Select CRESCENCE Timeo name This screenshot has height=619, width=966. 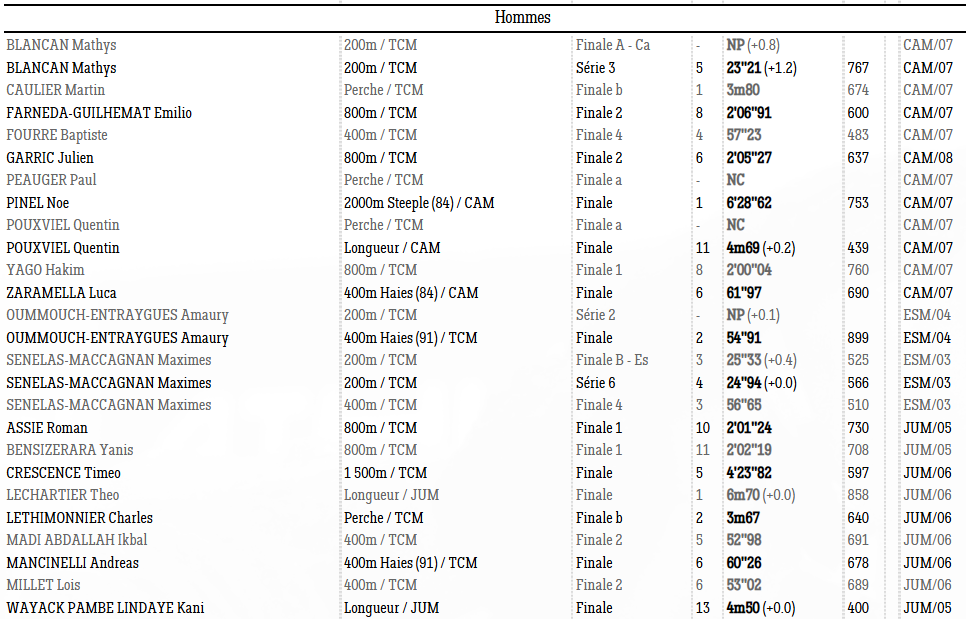point(63,472)
